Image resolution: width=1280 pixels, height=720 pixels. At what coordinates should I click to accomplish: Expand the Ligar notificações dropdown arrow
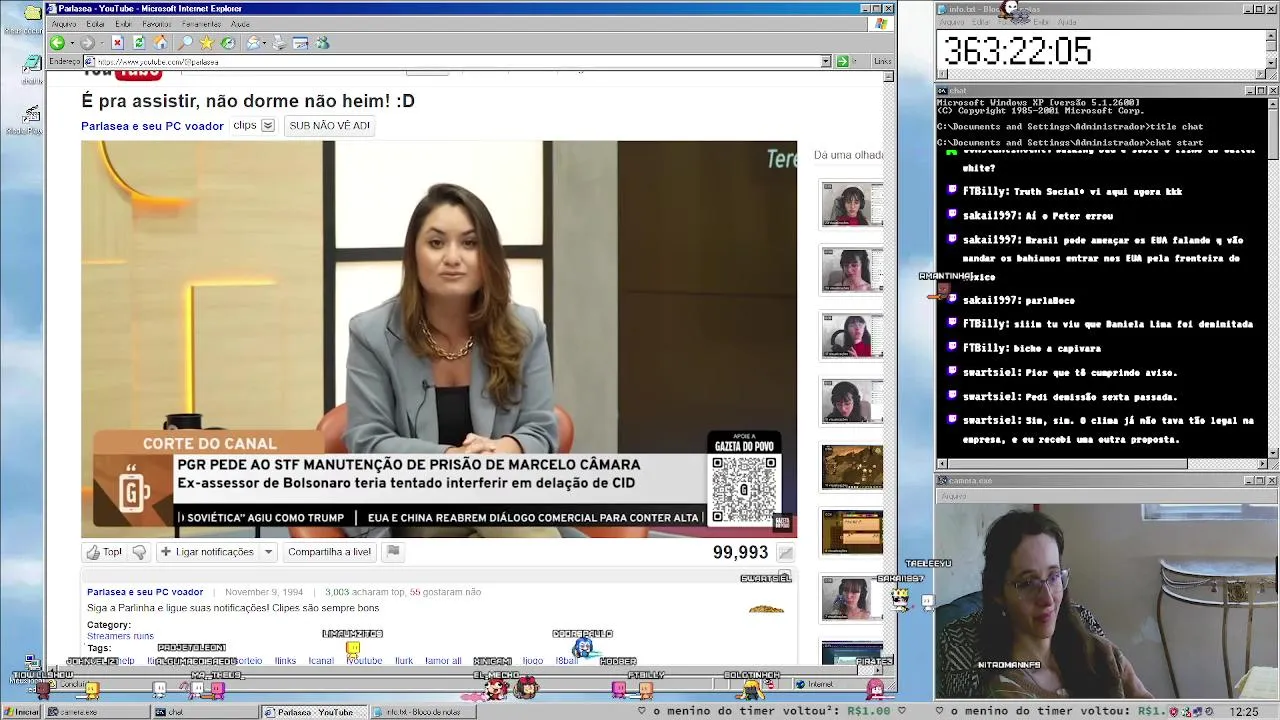268,552
